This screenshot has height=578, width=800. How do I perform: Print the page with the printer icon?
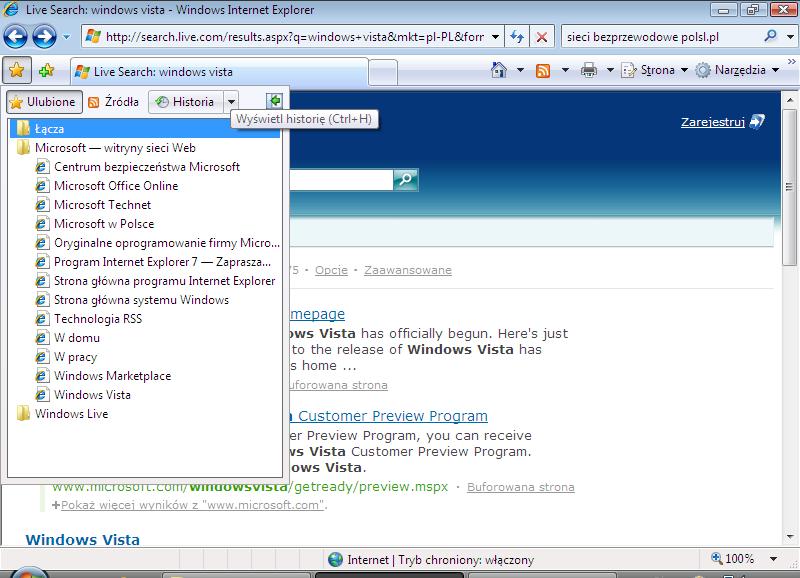coord(589,70)
